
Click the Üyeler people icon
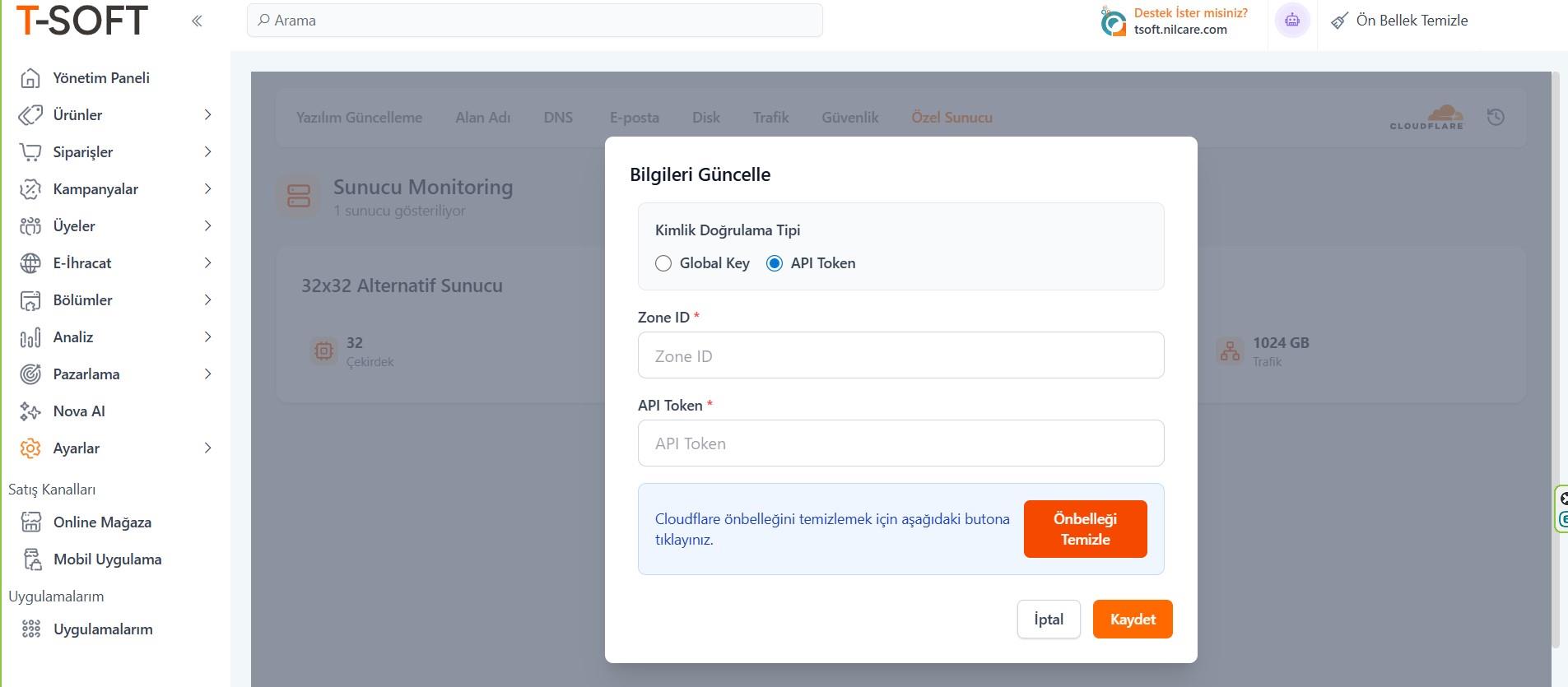tap(30, 226)
